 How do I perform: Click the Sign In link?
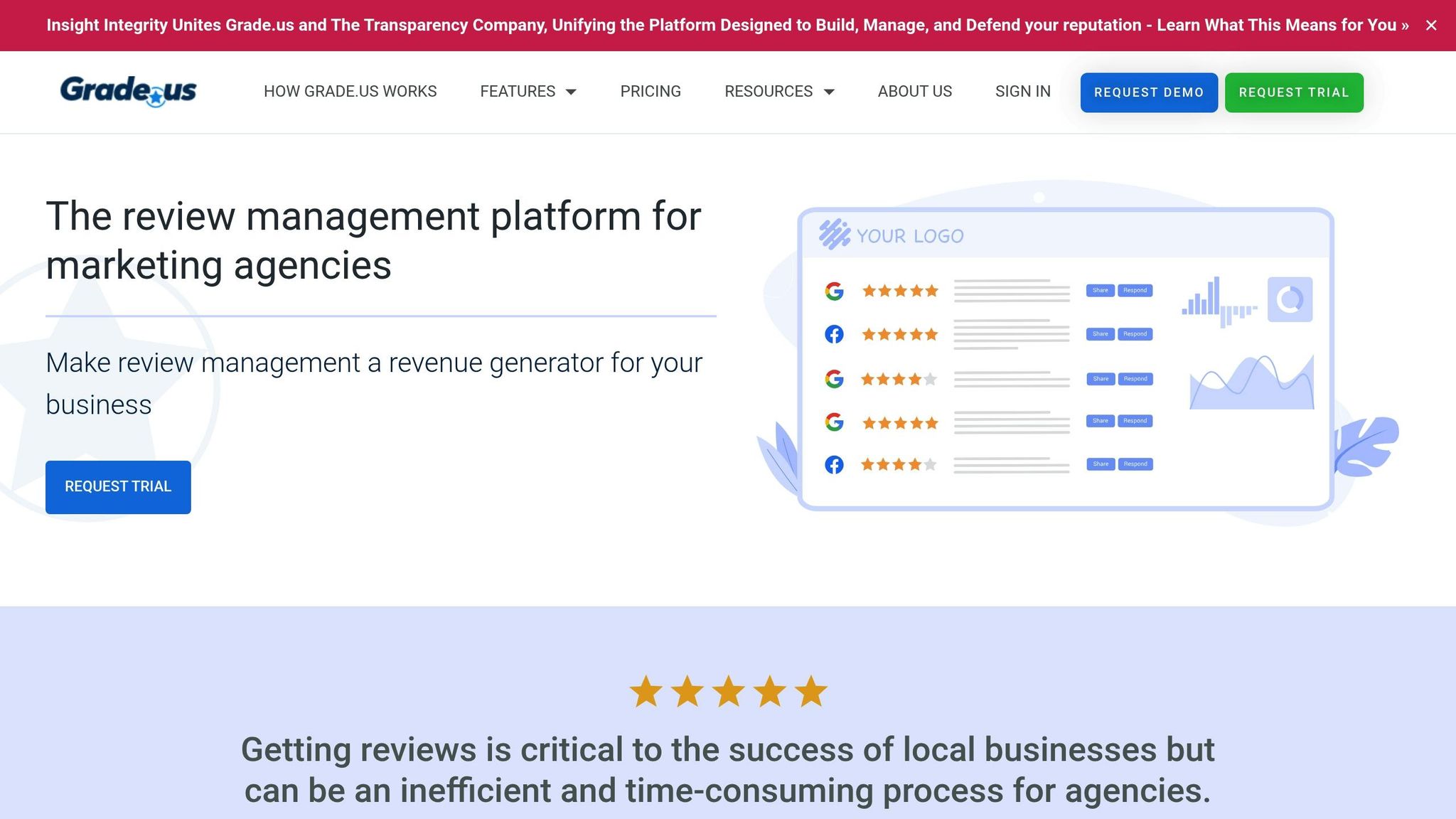(1022, 92)
